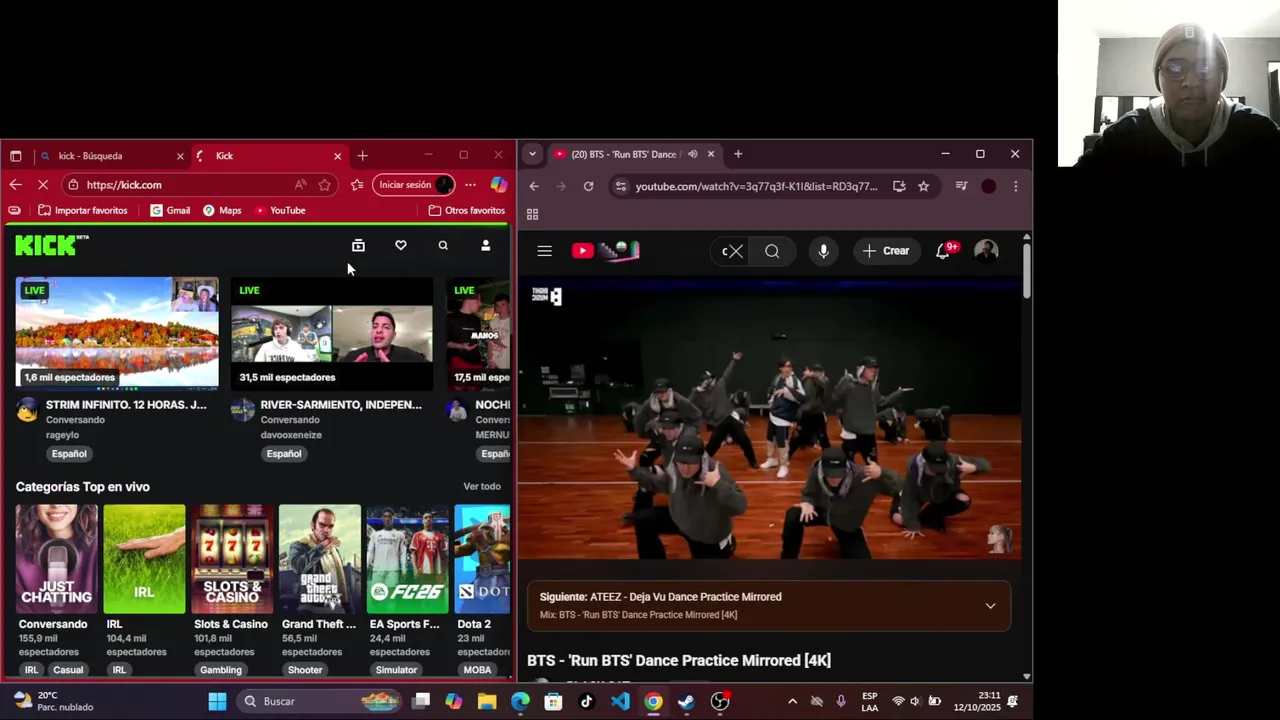Go to Kick home via logo

pyautogui.click(x=52, y=245)
